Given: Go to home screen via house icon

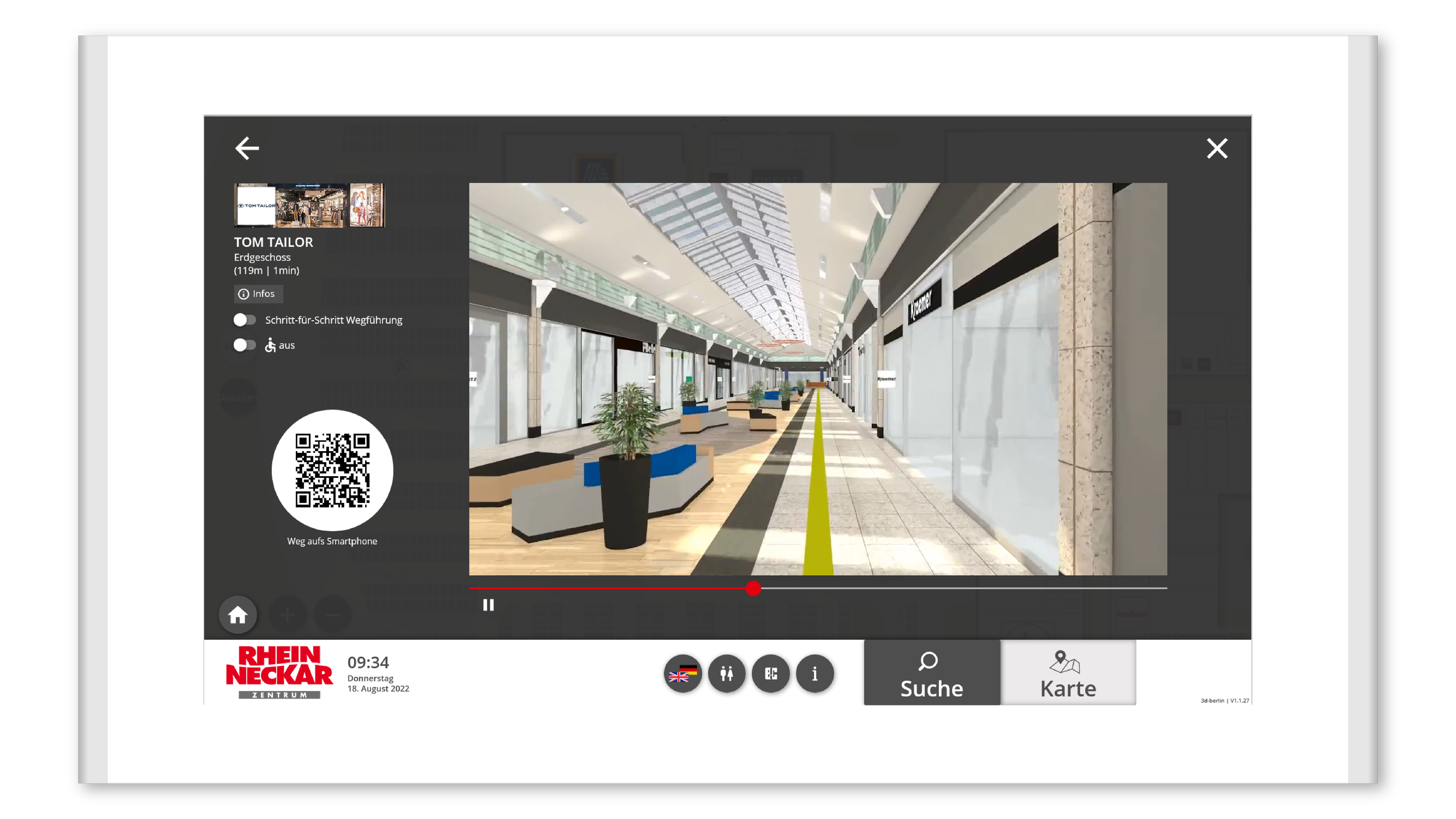Looking at the screenshot, I should [238, 614].
